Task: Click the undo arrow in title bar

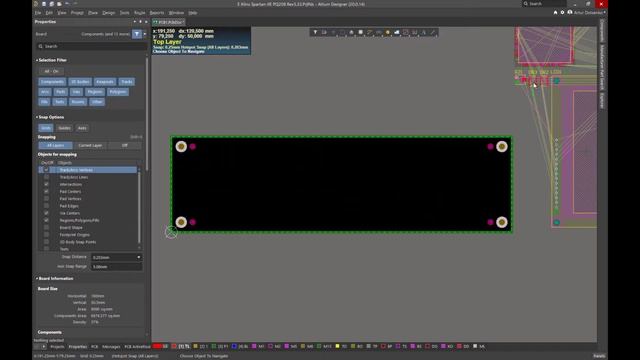Action: [x=67, y=4]
